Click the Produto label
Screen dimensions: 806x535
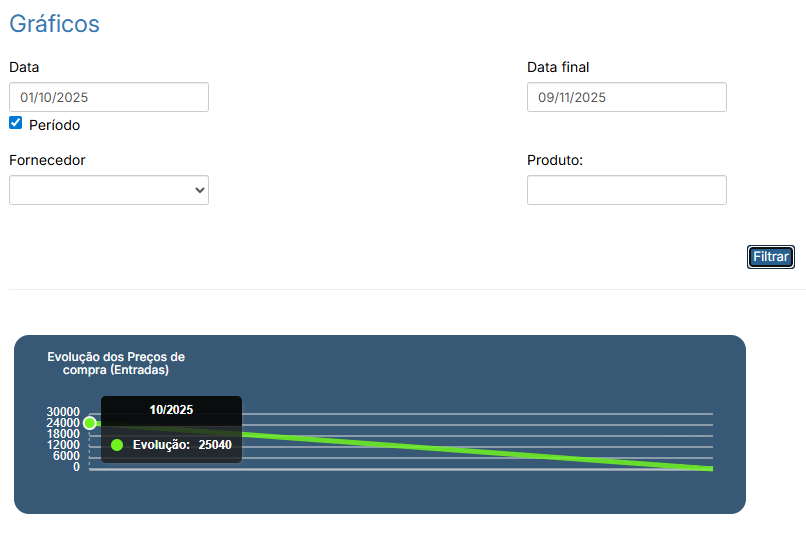(x=554, y=160)
